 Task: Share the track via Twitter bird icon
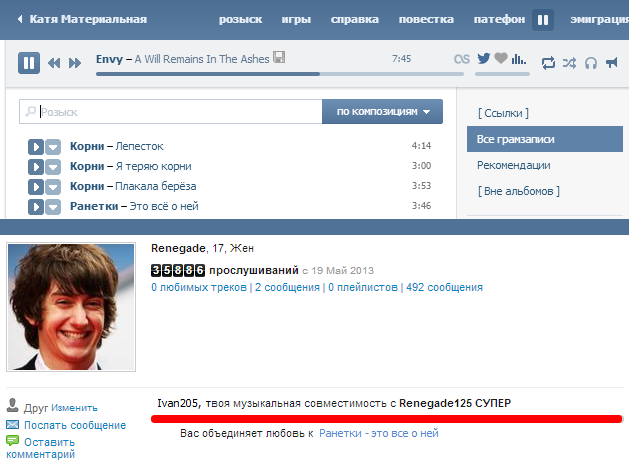484,58
